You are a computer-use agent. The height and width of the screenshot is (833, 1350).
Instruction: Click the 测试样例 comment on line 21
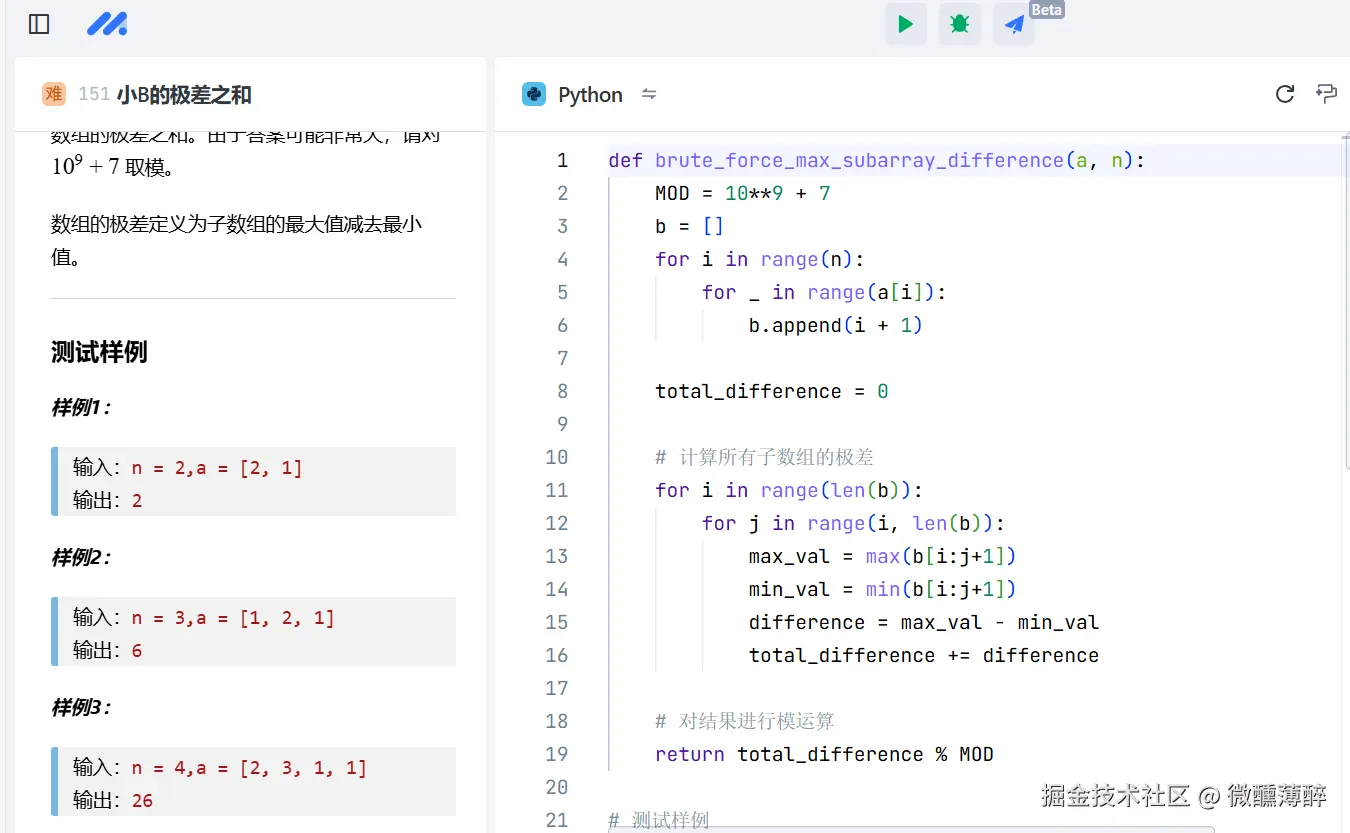(659, 820)
